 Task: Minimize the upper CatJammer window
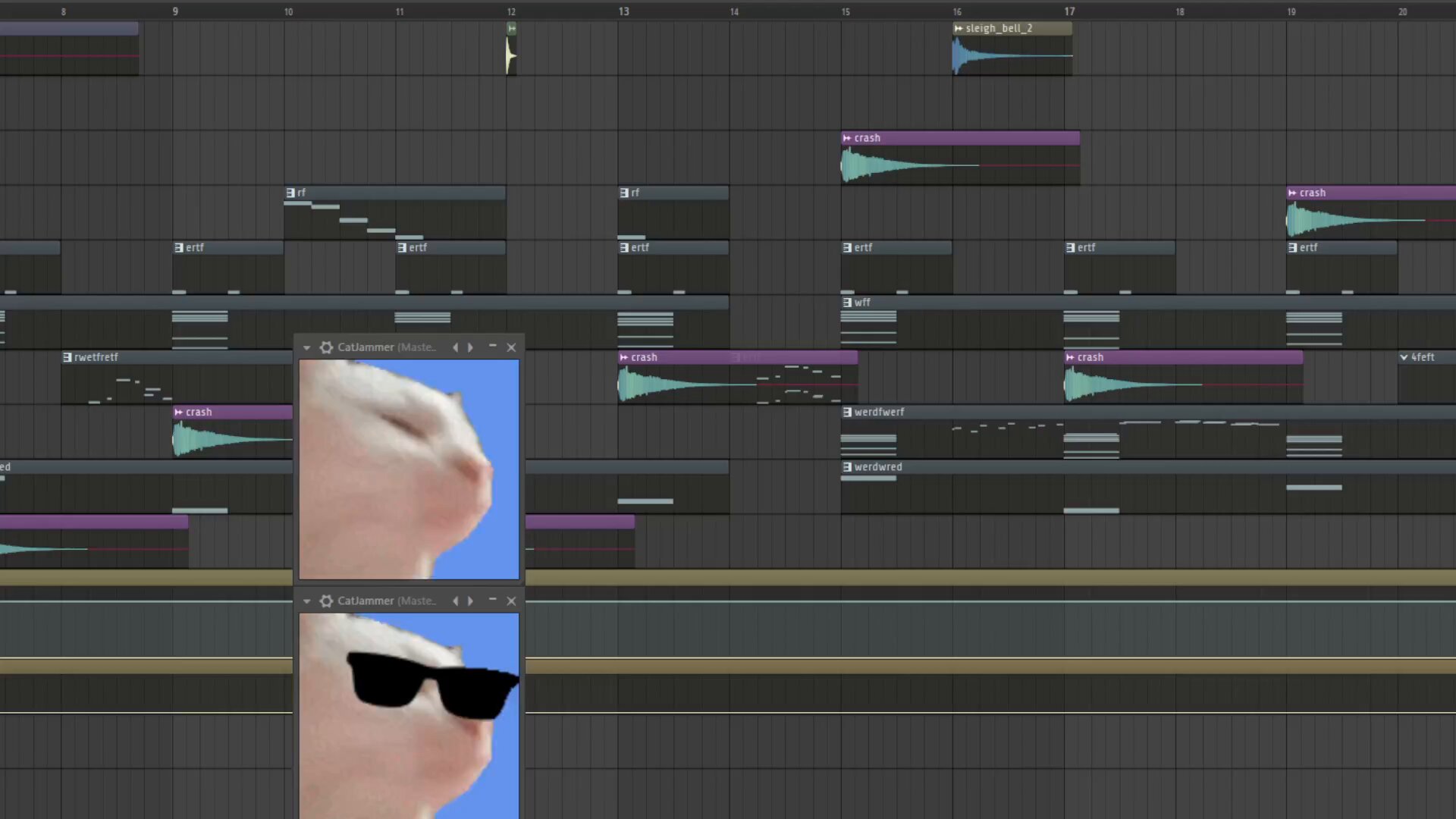[x=492, y=347]
